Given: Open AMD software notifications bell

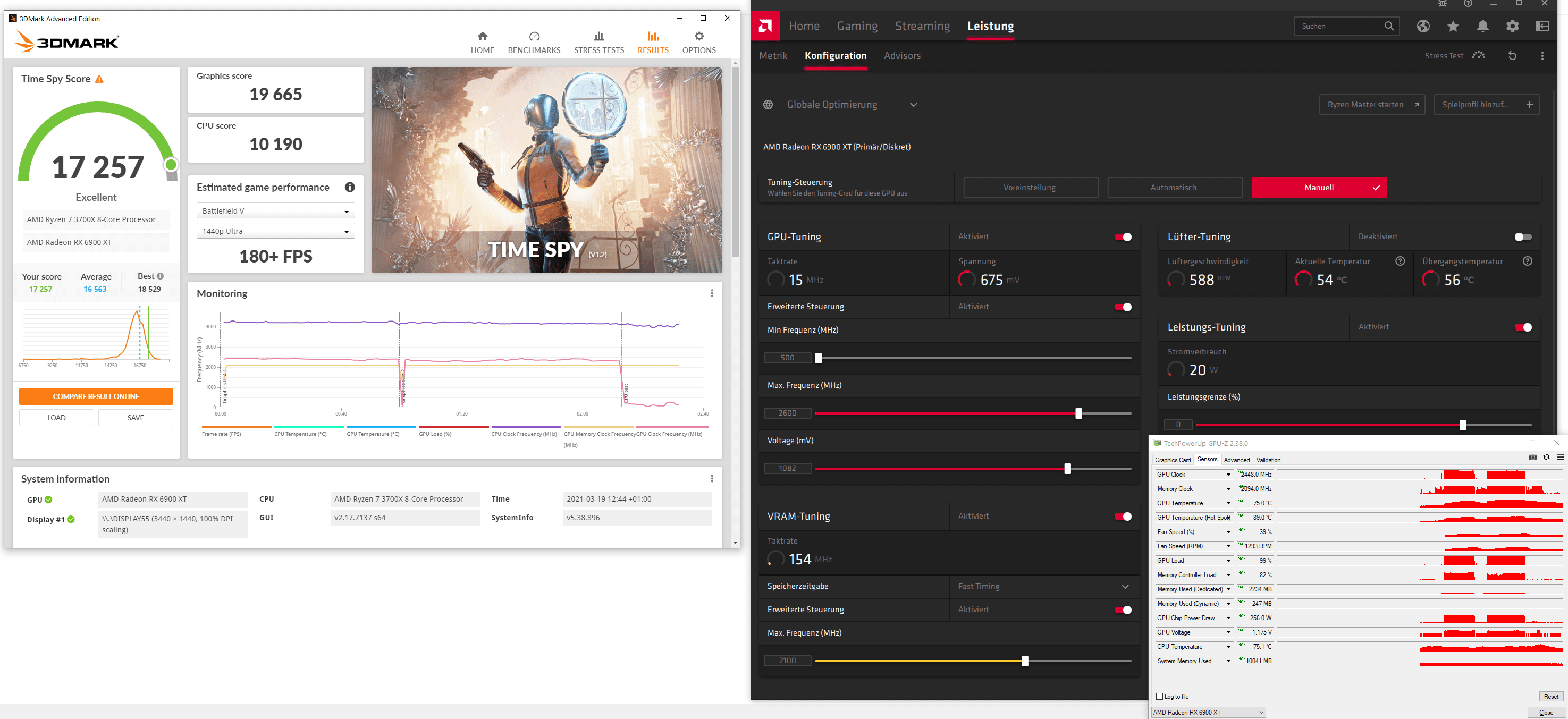Looking at the screenshot, I should (1482, 26).
